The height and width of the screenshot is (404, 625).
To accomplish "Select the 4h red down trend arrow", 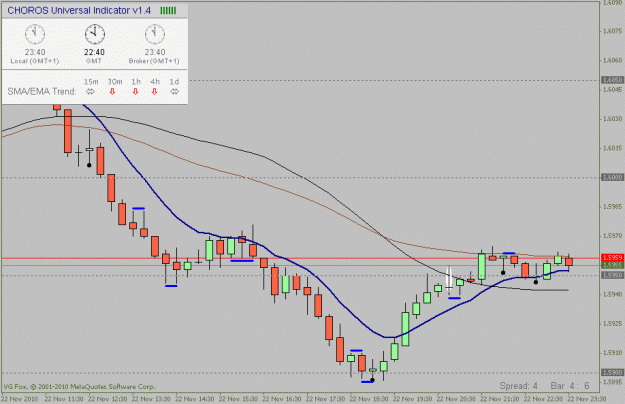I will (154, 92).
